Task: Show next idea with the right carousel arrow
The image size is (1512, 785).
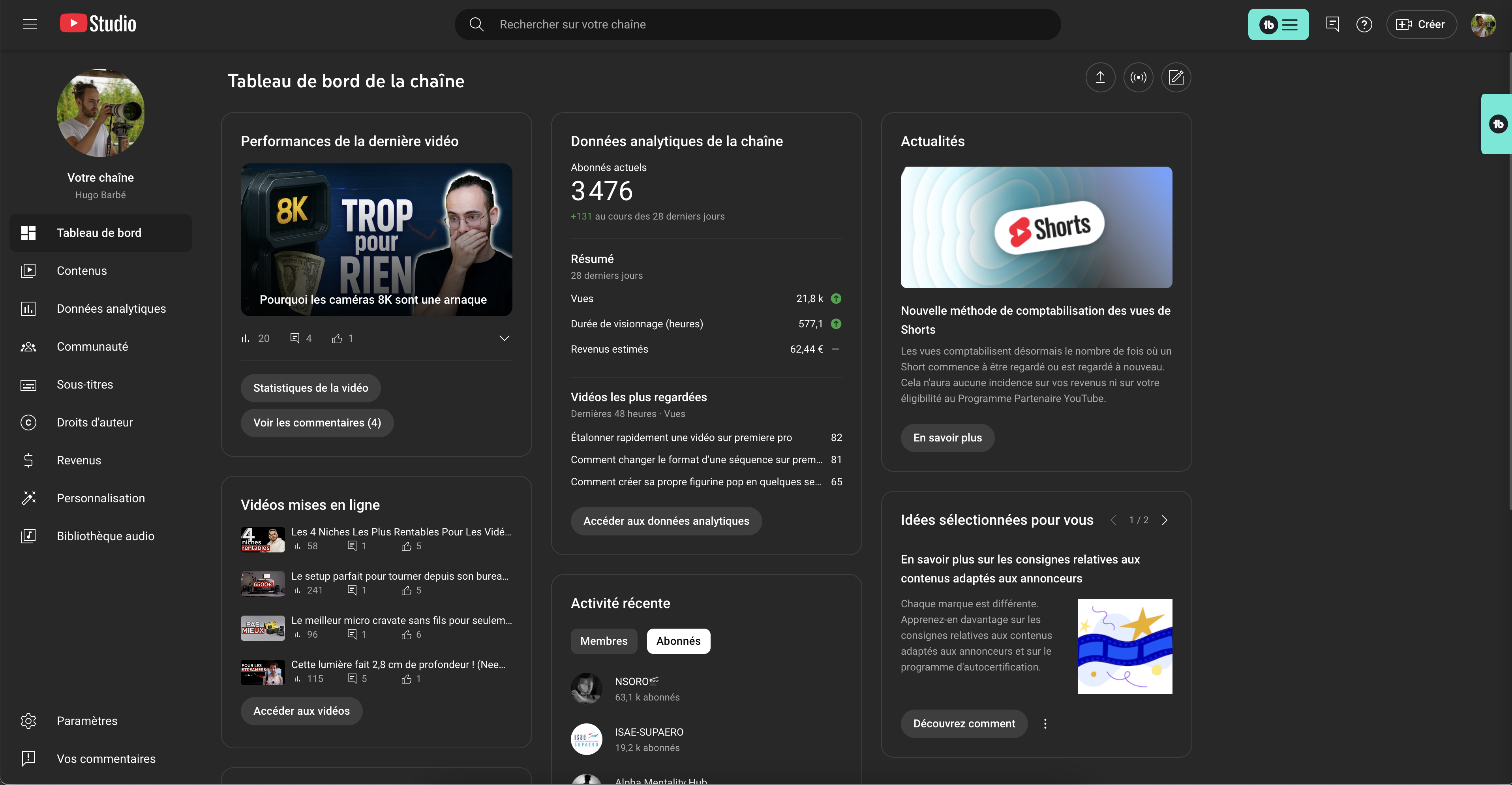Action: (x=1165, y=520)
